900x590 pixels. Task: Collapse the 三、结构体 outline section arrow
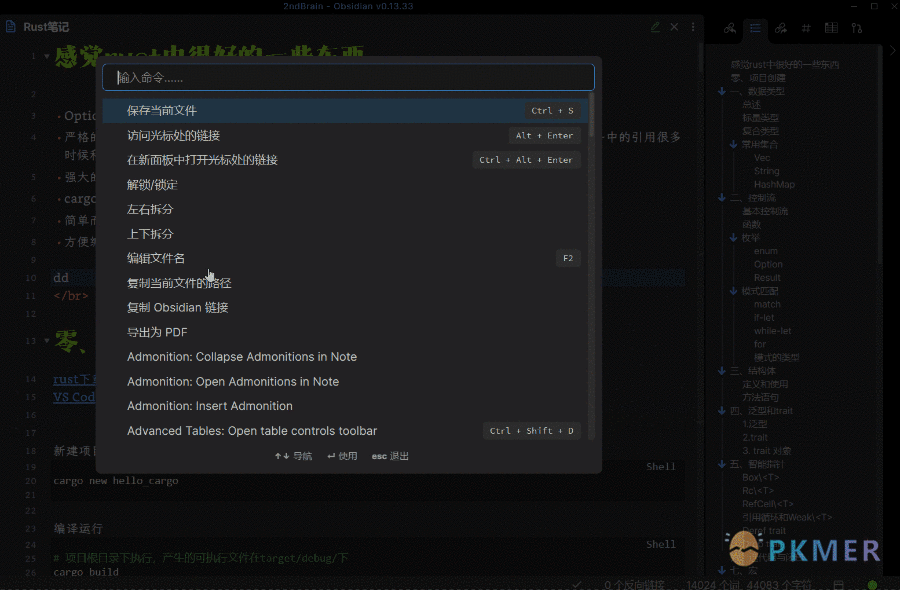(x=722, y=371)
